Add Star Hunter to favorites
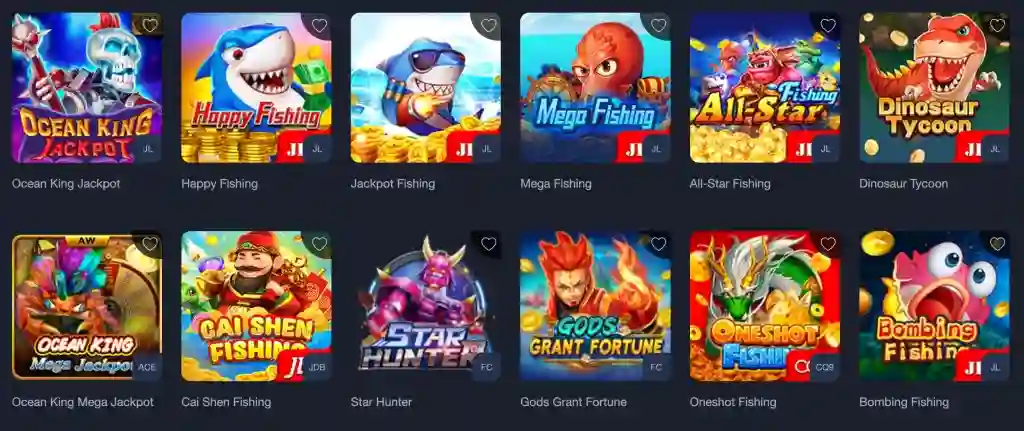Viewport: 1024px width, 431px height. click(488, 244)
